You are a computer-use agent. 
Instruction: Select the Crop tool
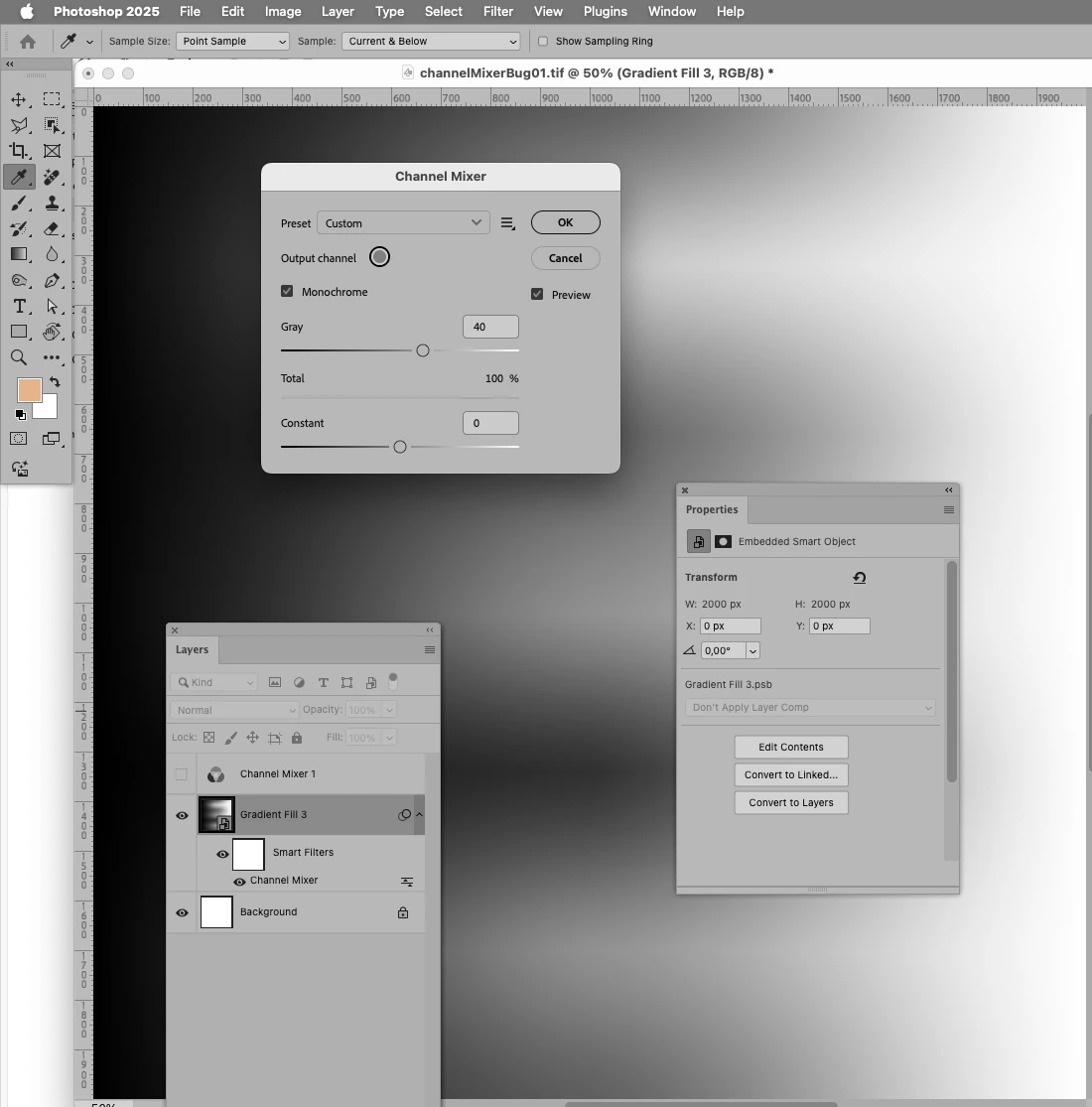coord(19,151)
